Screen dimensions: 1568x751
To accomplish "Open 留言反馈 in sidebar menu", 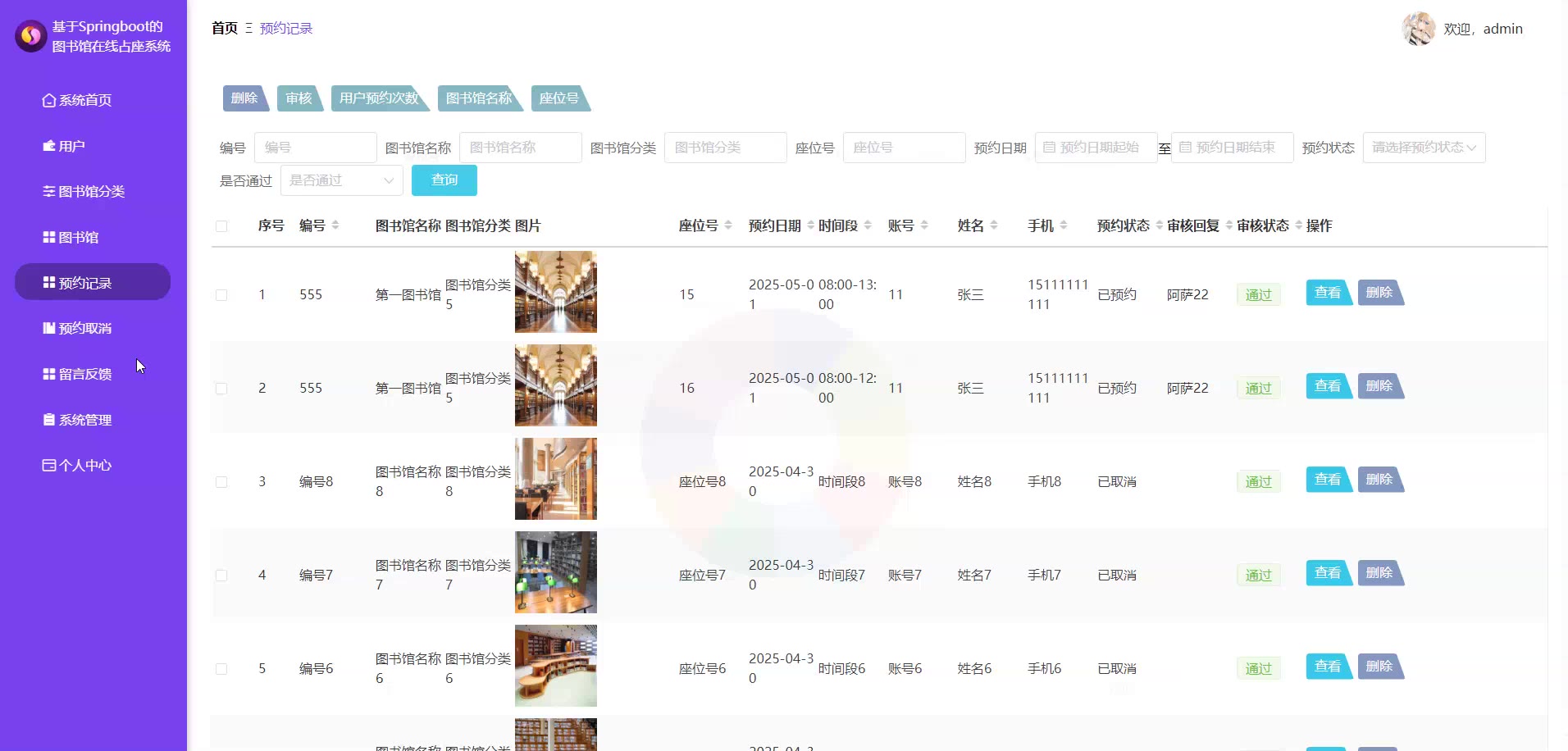I will [x=85, y=374].
